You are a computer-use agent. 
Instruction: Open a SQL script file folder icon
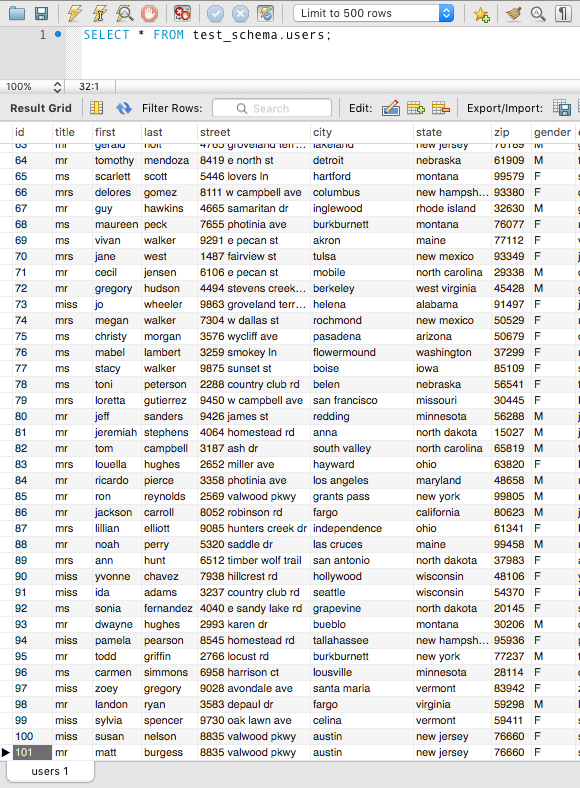(17, 13)
